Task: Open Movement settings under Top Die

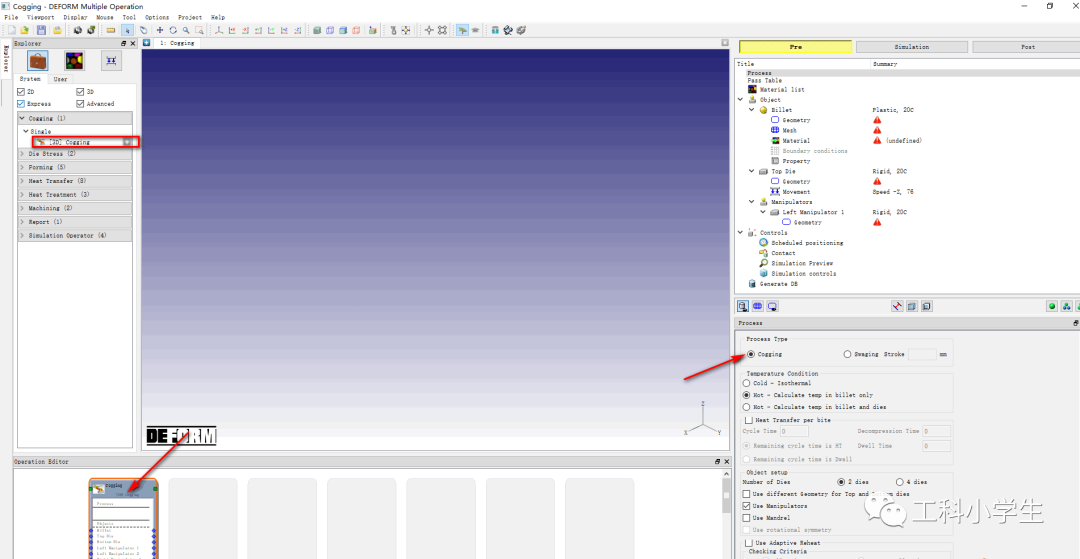Action: [796, 191]
